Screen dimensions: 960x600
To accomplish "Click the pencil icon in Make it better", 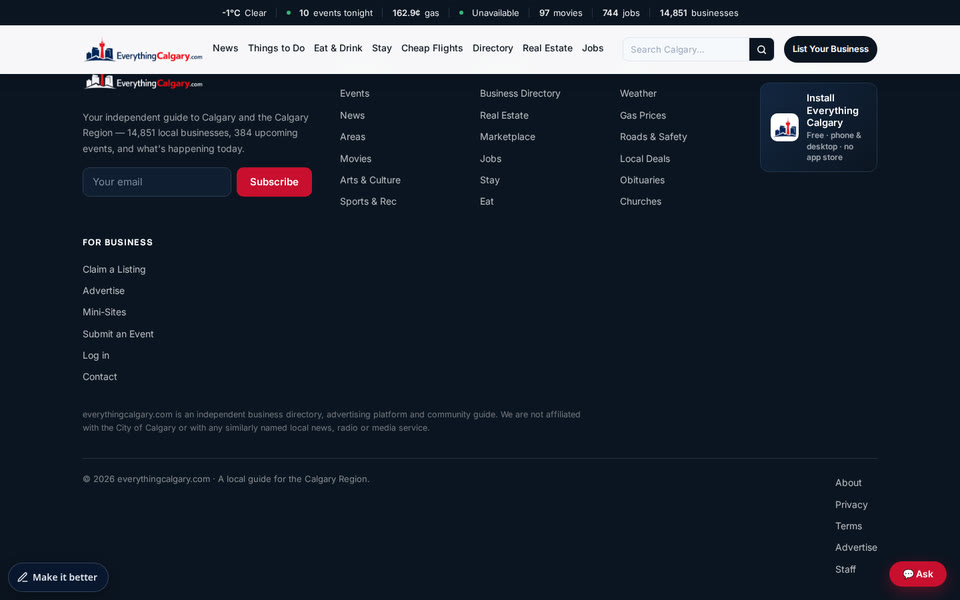I will point(23,577).
